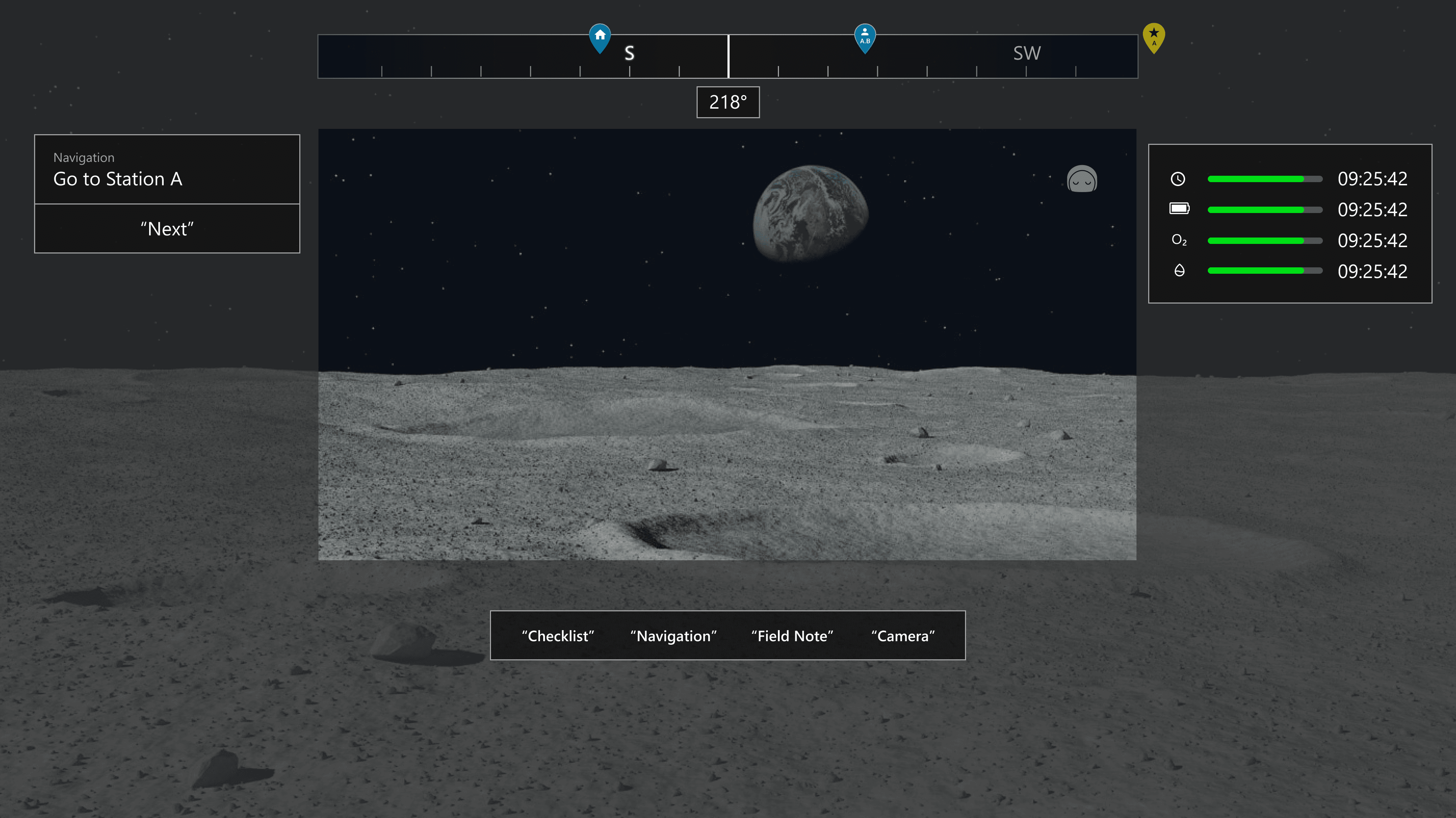This screenshot has width=1456, height=818.
Task: Click the clock timer icon
Action: (1178, 179)
